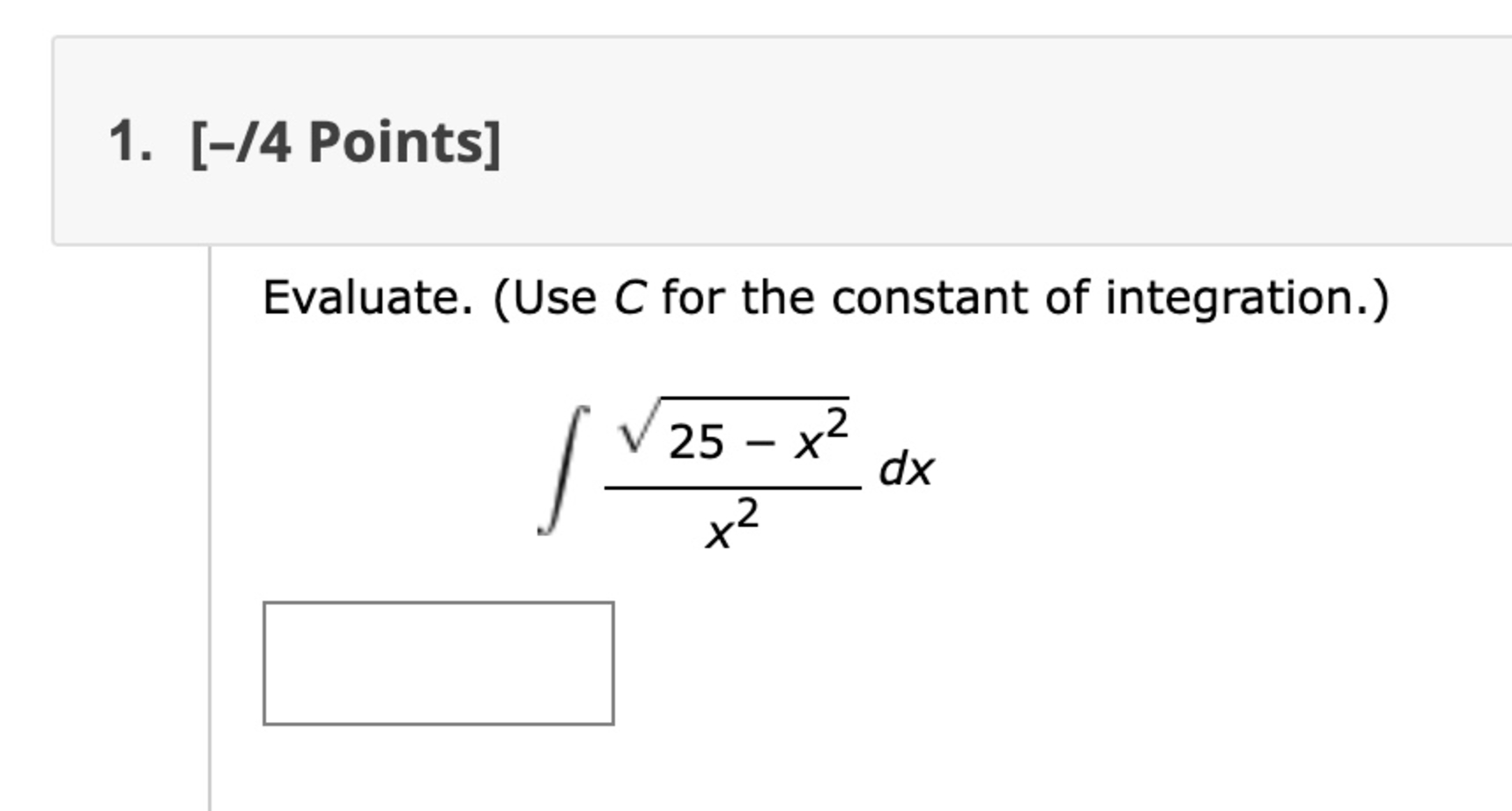Click the number 25 in the radicand
The height and width of the screenshot is (811, 1512).
coord(696,438)
